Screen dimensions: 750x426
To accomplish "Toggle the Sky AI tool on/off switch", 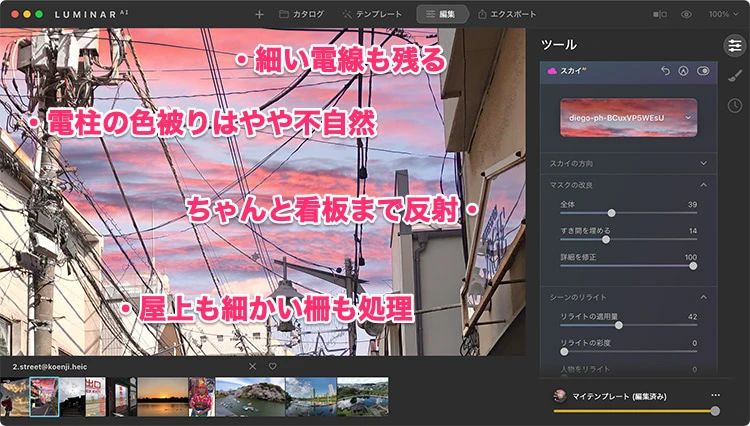I will click(x=704, y=71).
